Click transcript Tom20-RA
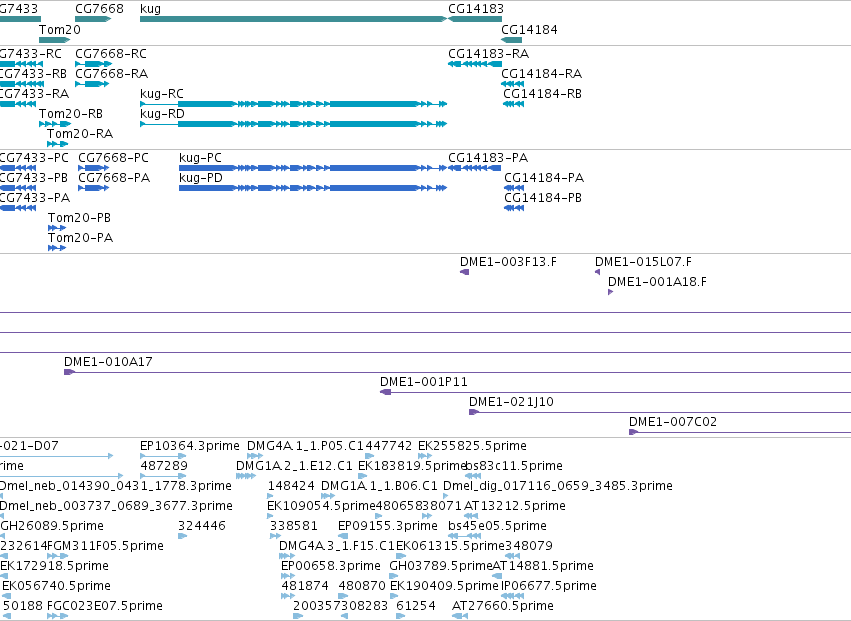The image size is (851, 621). tap(58, 144)
